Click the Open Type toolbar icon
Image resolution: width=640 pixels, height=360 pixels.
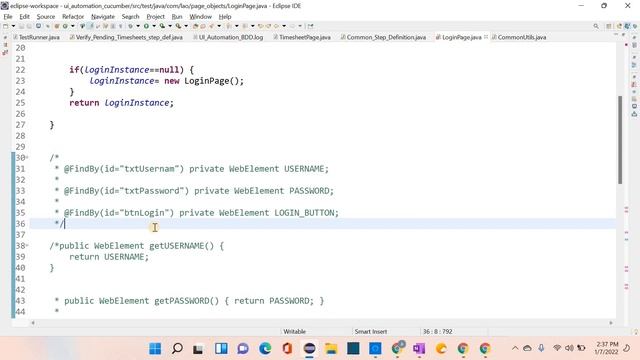click(x=195, y=26)
